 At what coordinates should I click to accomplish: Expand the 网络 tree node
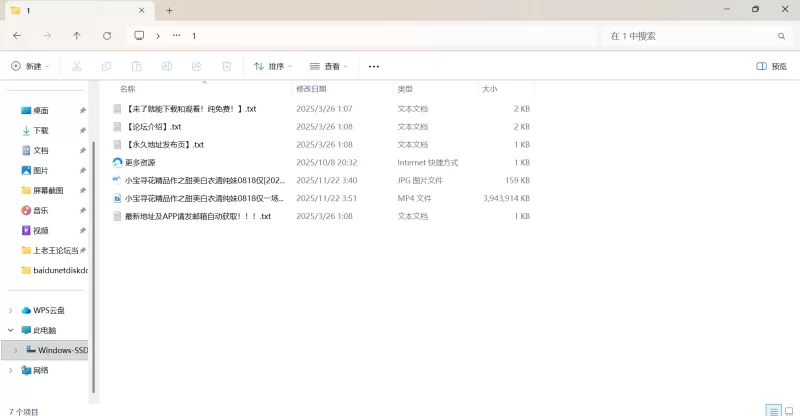[11, 370]
